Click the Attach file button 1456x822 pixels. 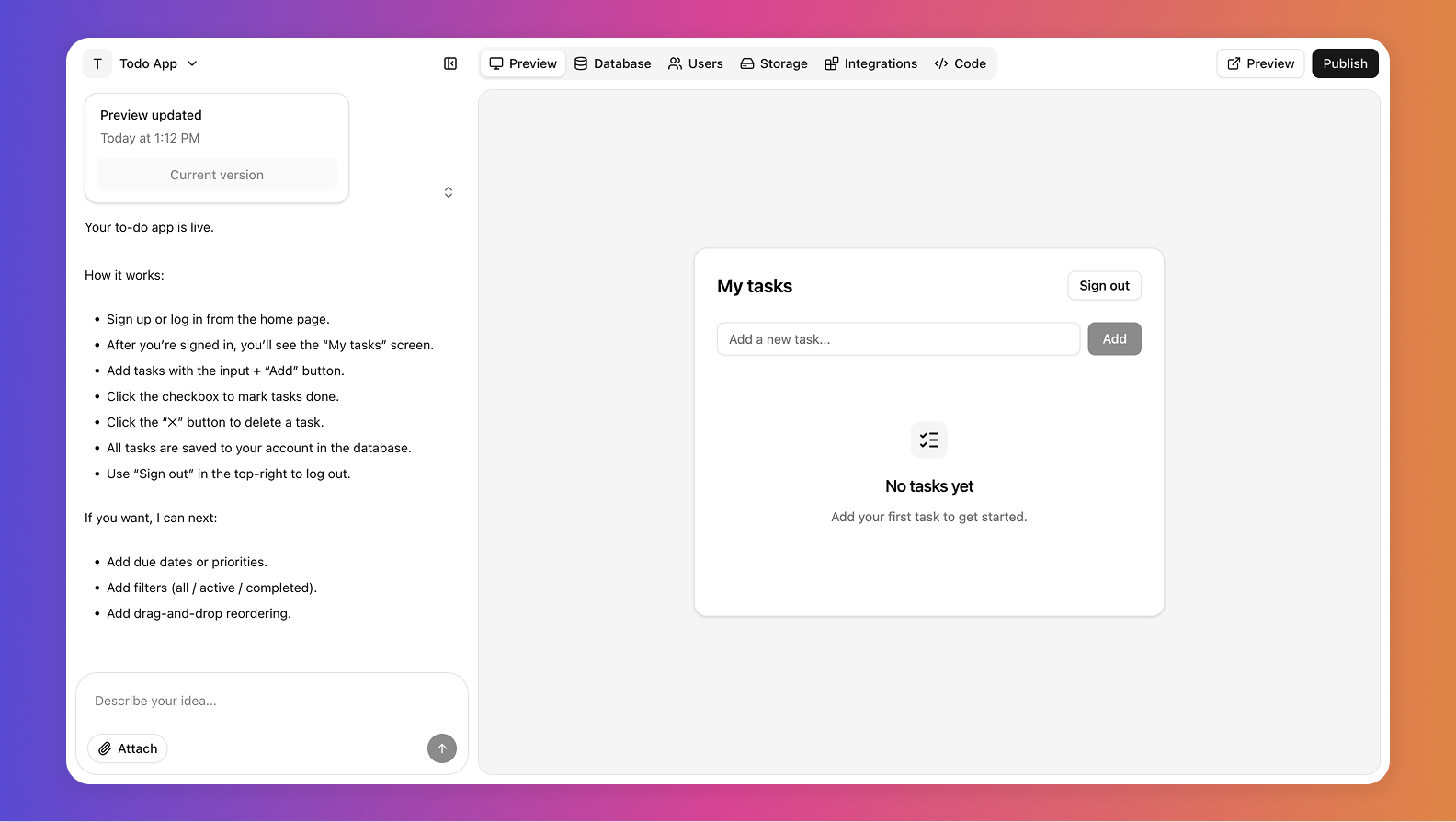tap(128, 748)
